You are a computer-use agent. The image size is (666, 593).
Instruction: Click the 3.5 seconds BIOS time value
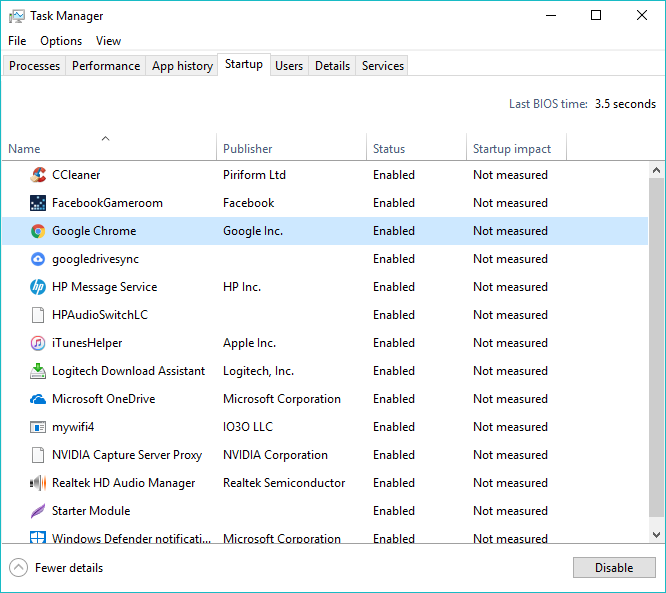[x=625, y=104]
